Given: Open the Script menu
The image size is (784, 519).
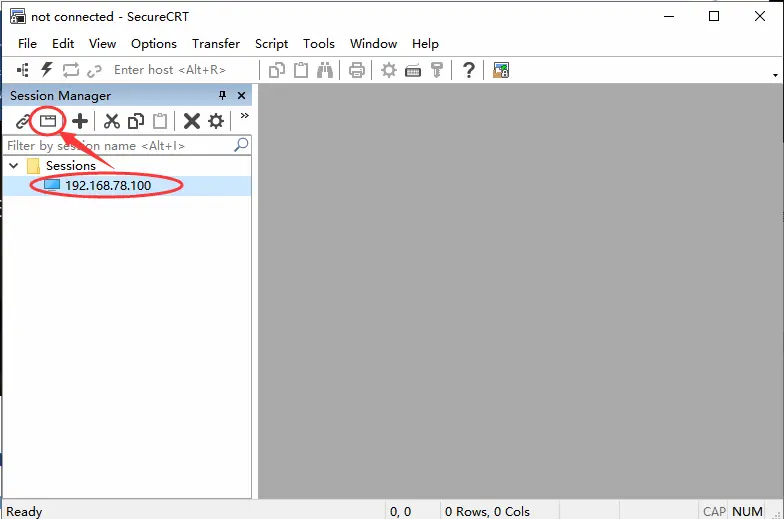Looking at the screenshot, I should [x=272, y=44].
